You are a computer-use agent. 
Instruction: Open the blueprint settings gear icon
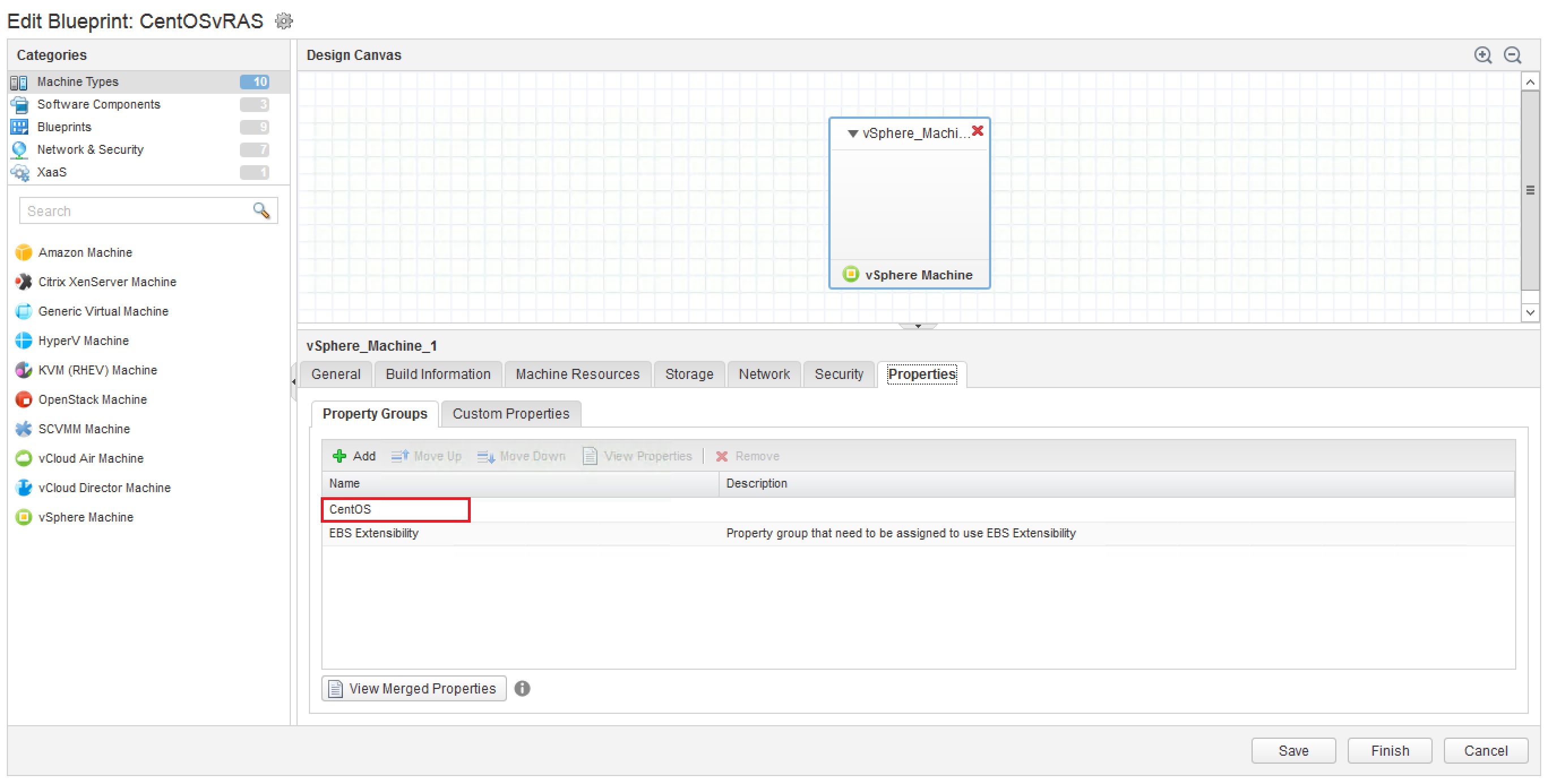coord(283,21)
